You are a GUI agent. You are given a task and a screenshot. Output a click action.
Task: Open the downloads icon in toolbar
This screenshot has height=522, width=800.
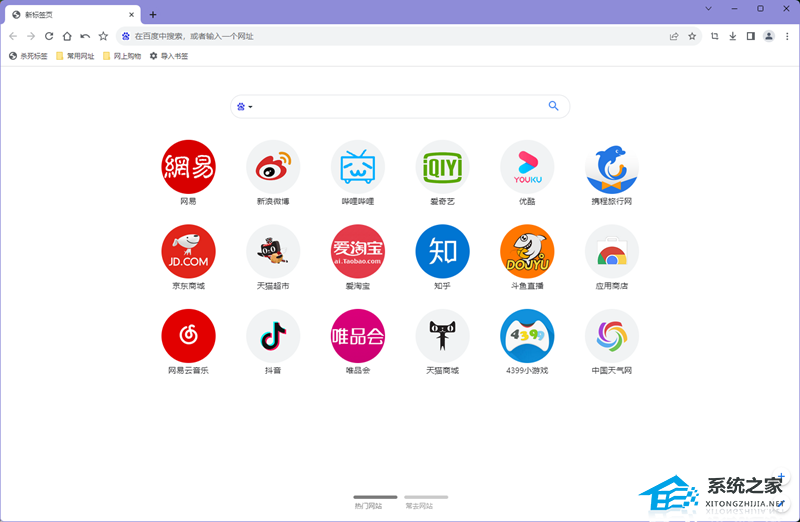(732, 36)
